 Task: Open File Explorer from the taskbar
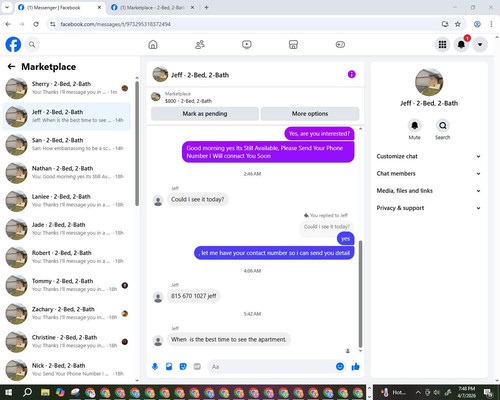pos(45,392)
